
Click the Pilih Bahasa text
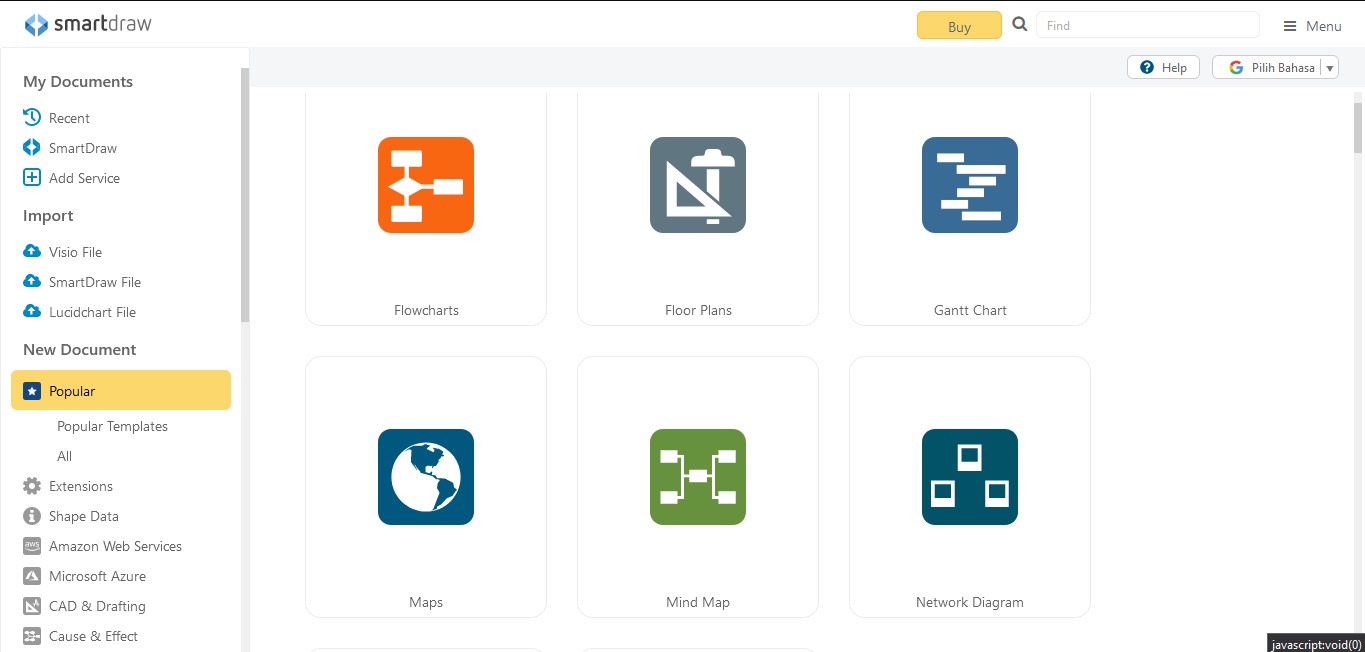point(1283,67)
